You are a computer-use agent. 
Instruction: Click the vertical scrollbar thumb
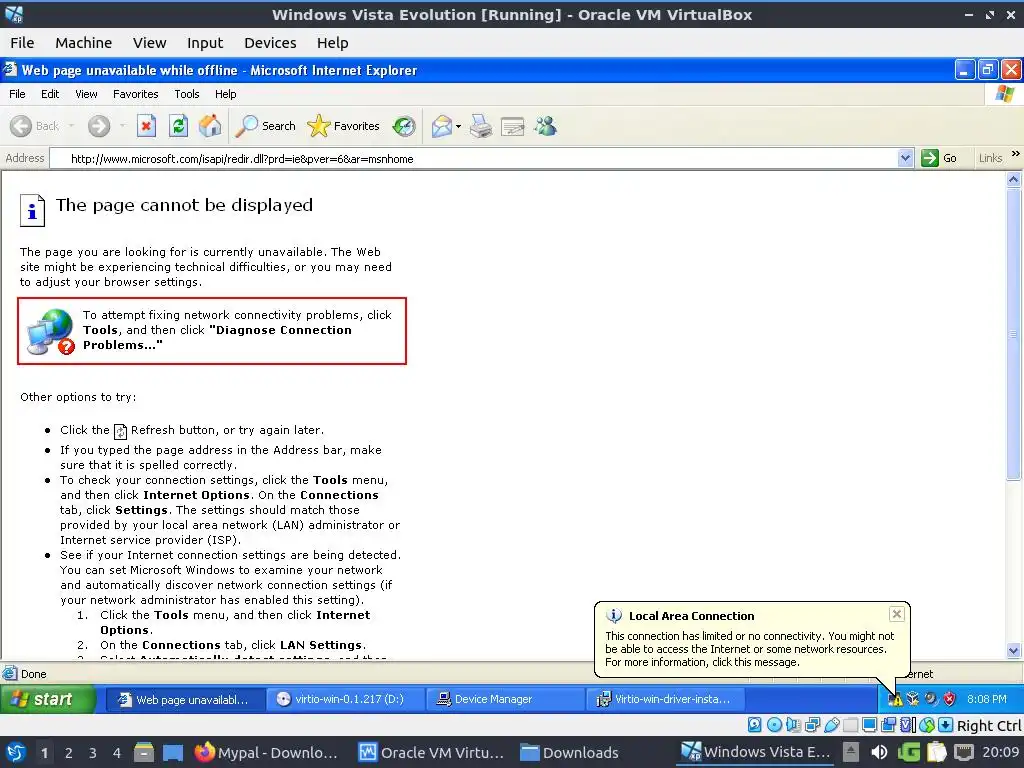coord(1014,334)
